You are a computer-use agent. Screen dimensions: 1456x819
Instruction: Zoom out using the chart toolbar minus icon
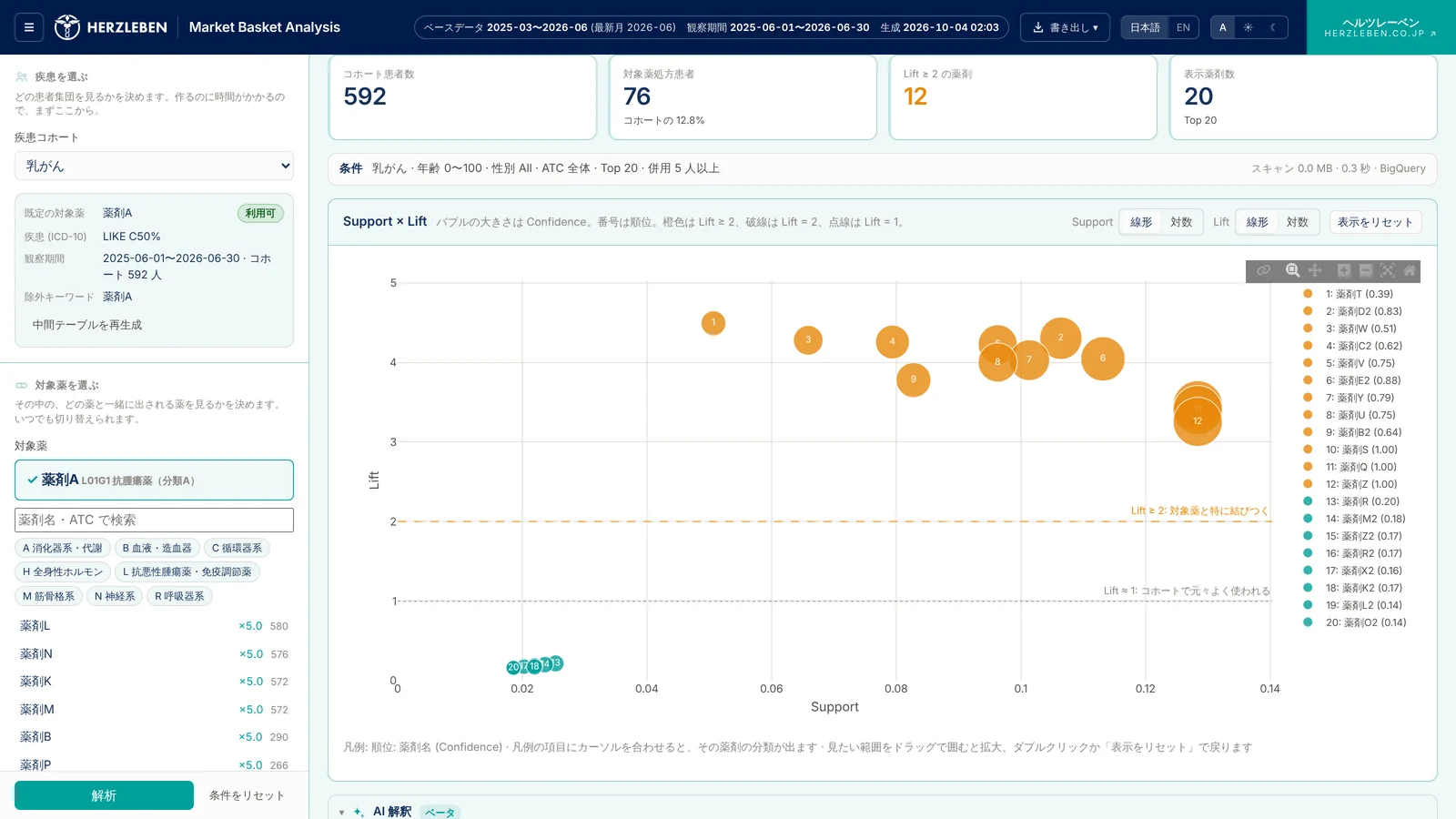tap(1365, 270)
